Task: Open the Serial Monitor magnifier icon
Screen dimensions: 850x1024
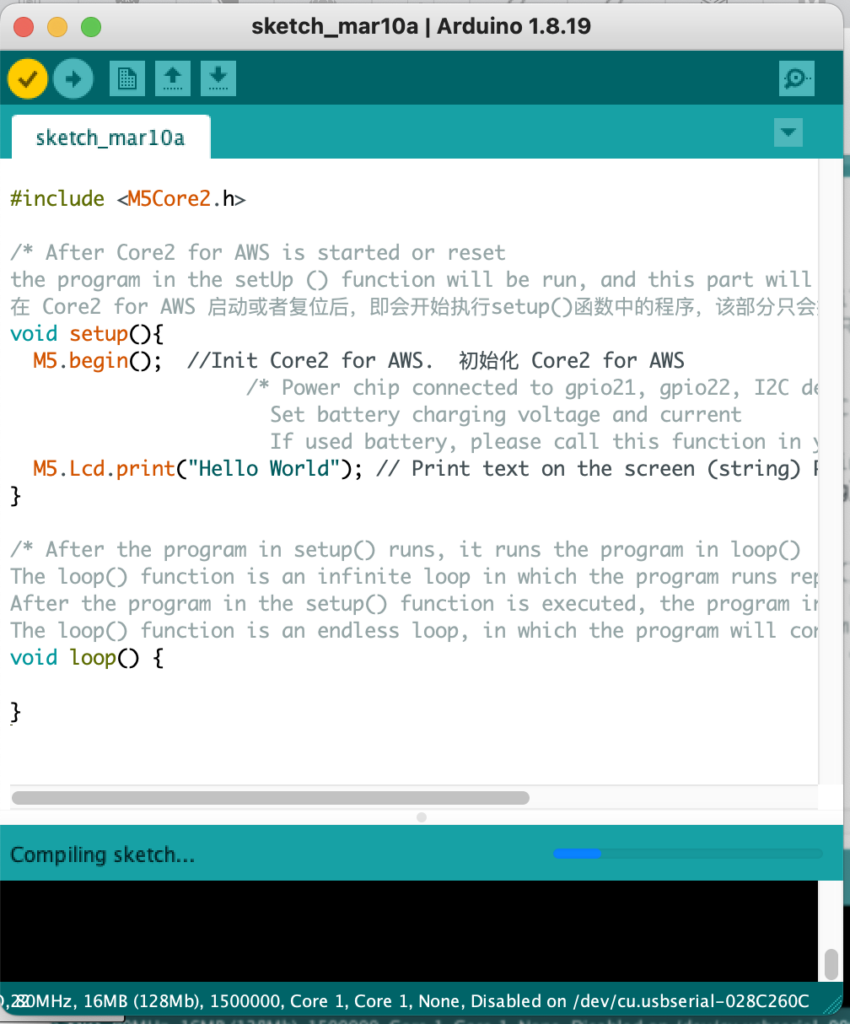Action: [x=796, y=78]
